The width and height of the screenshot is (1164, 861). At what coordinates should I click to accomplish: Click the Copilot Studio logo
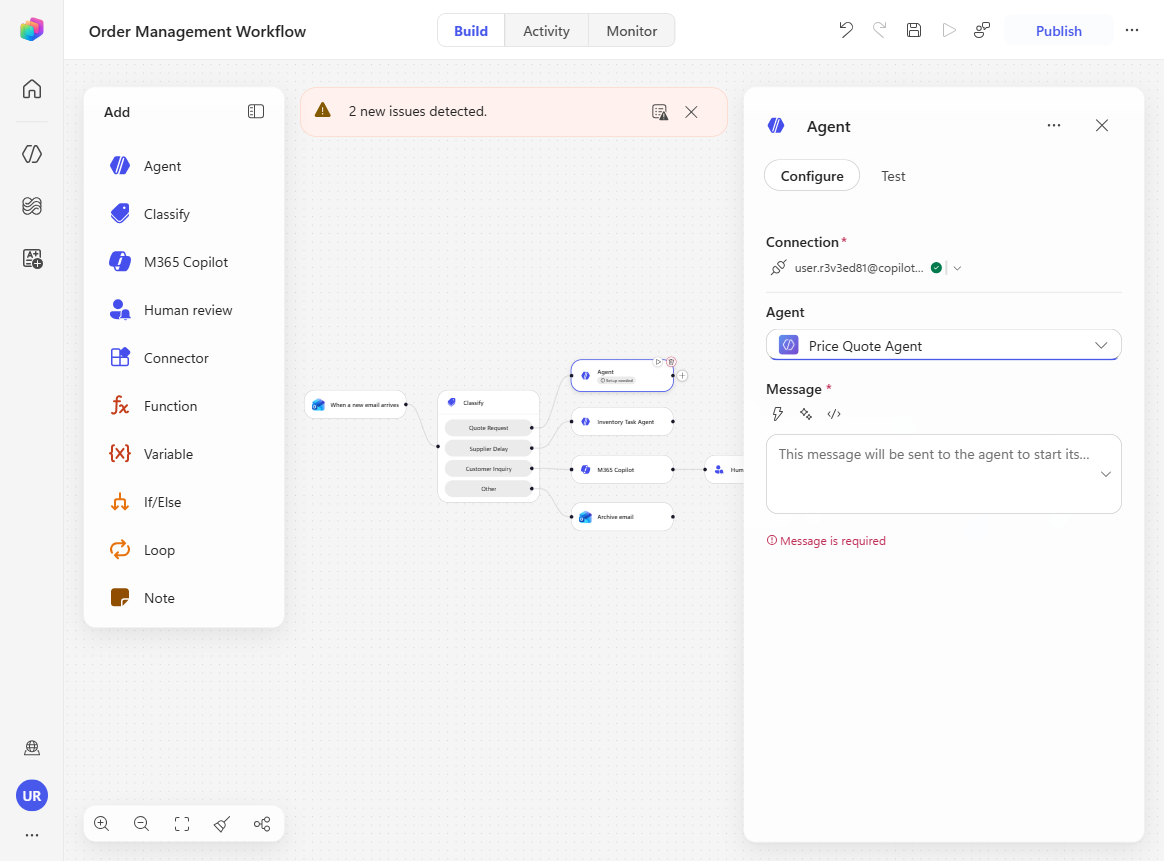(x=32, y=30)
